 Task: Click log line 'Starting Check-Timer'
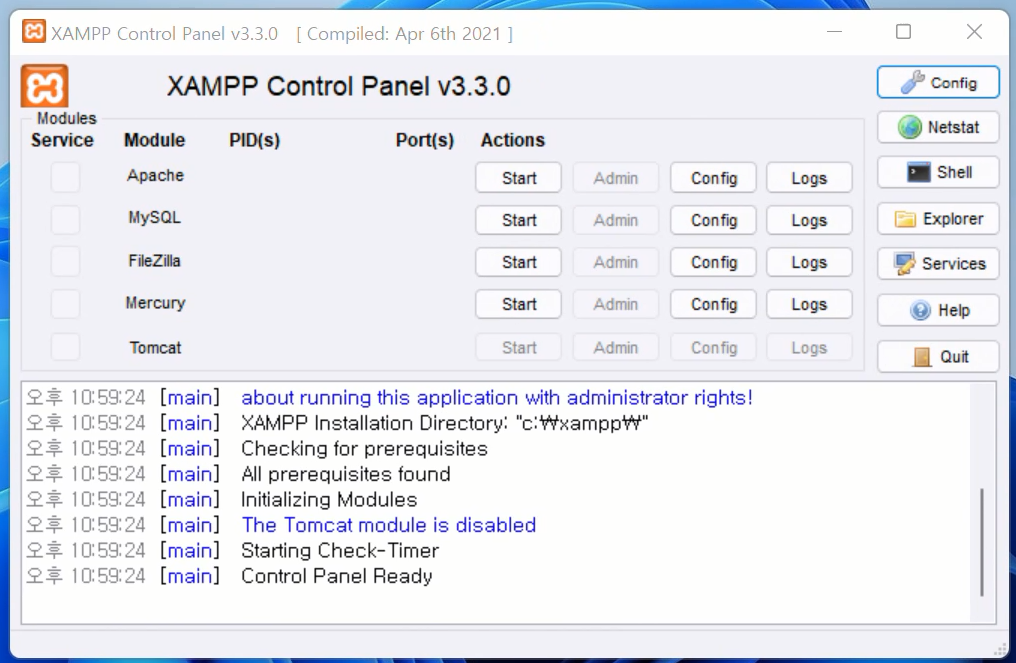(340, 550)
